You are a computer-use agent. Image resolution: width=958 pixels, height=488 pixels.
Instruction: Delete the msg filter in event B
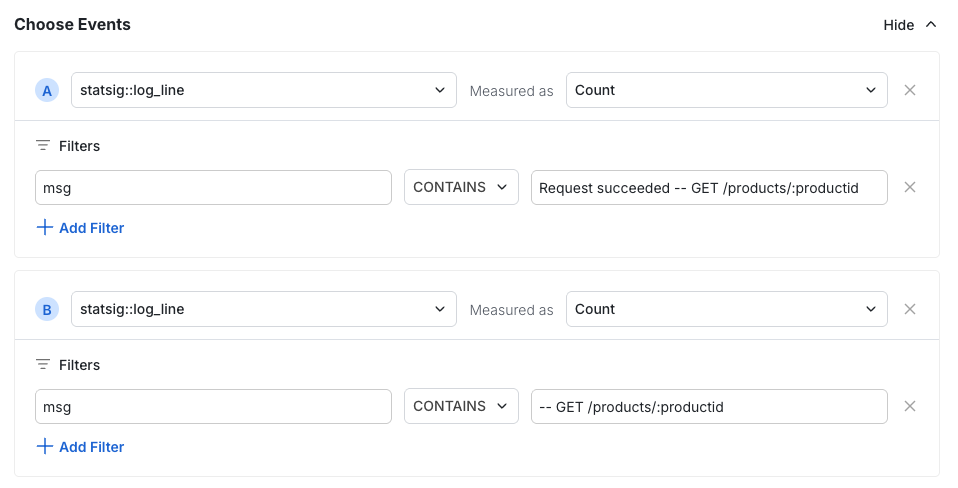pos(910,406)
